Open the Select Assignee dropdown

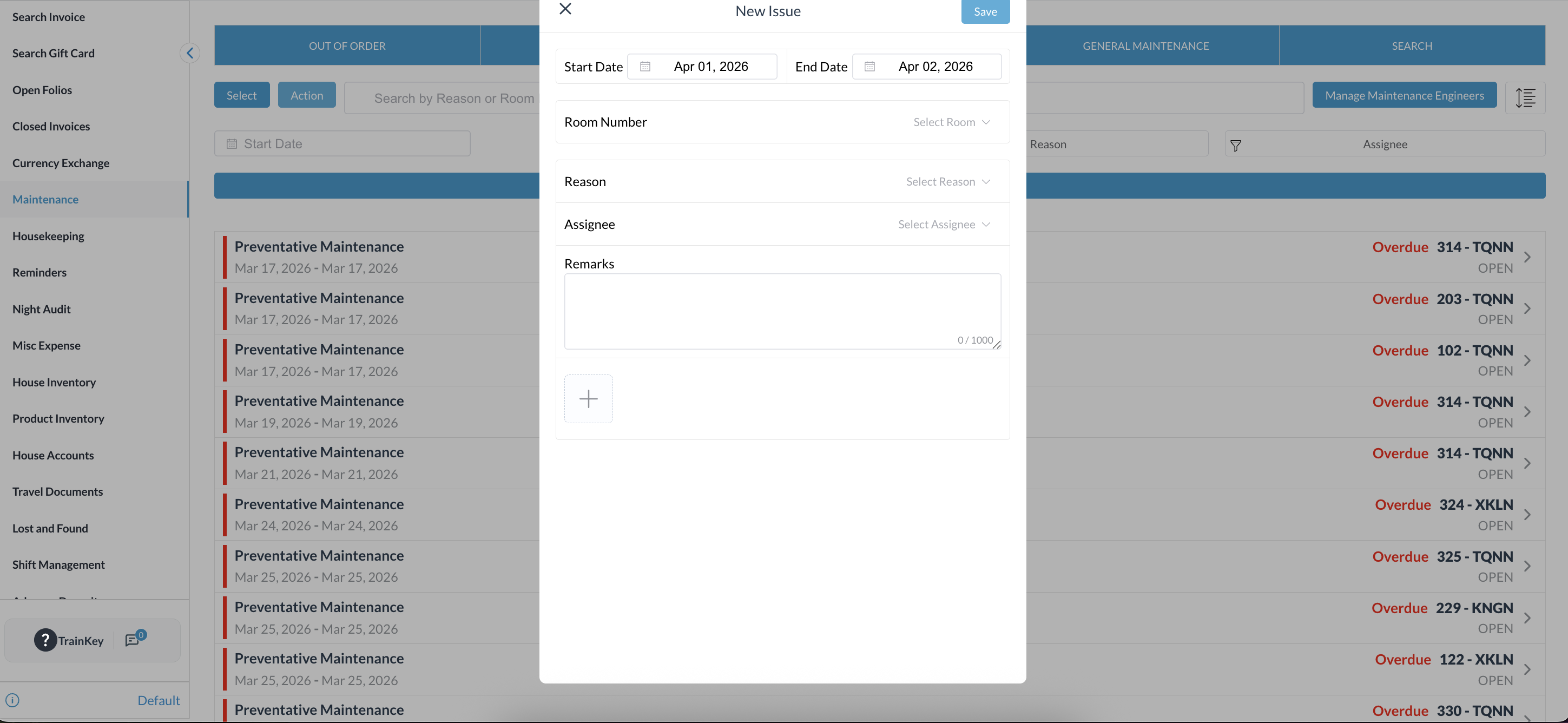click(944, 225)
